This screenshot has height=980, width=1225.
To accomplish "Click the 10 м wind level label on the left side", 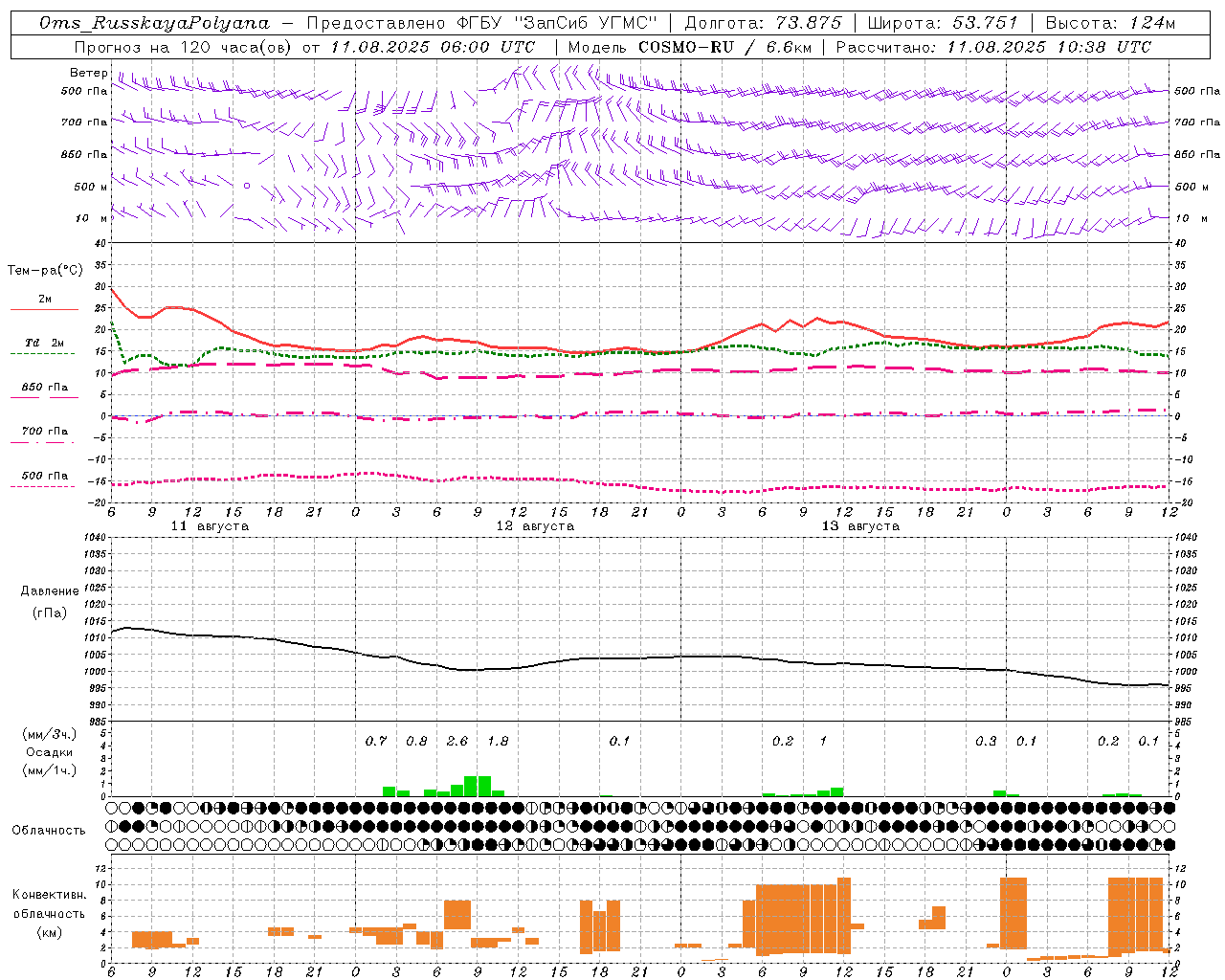I will tap(91, 218).
